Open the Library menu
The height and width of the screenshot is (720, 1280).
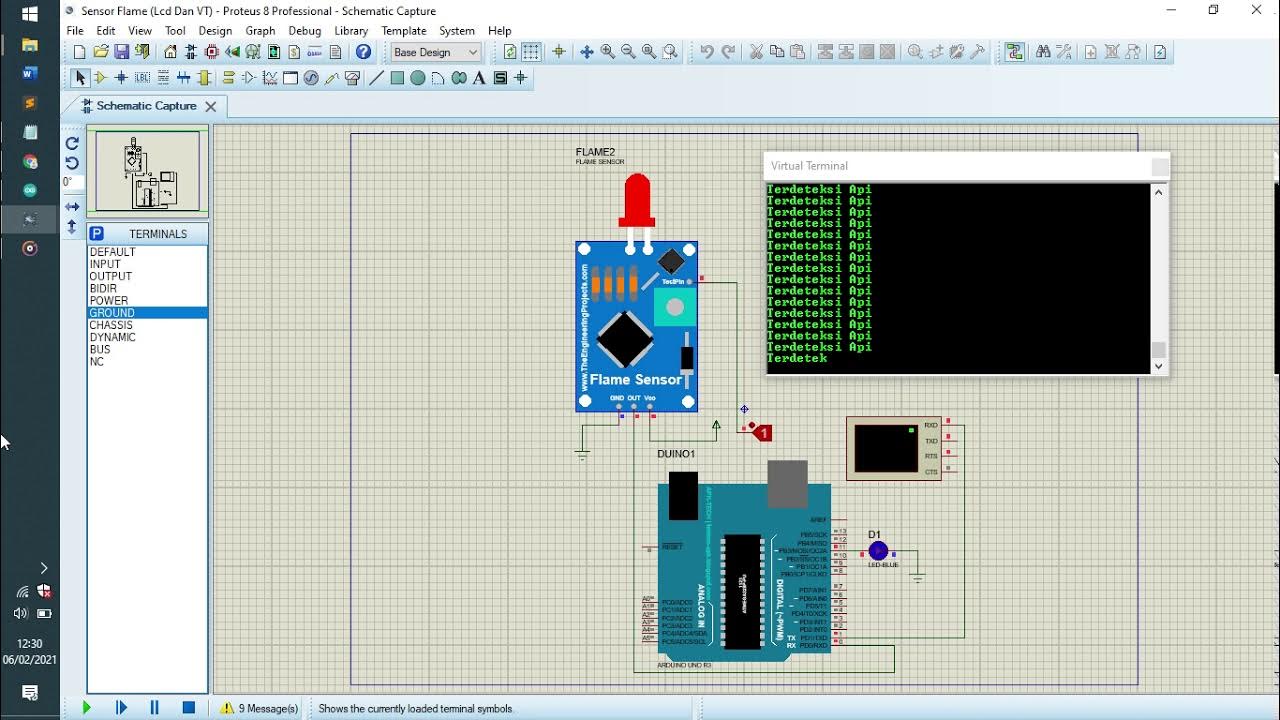tap(351, 31)
